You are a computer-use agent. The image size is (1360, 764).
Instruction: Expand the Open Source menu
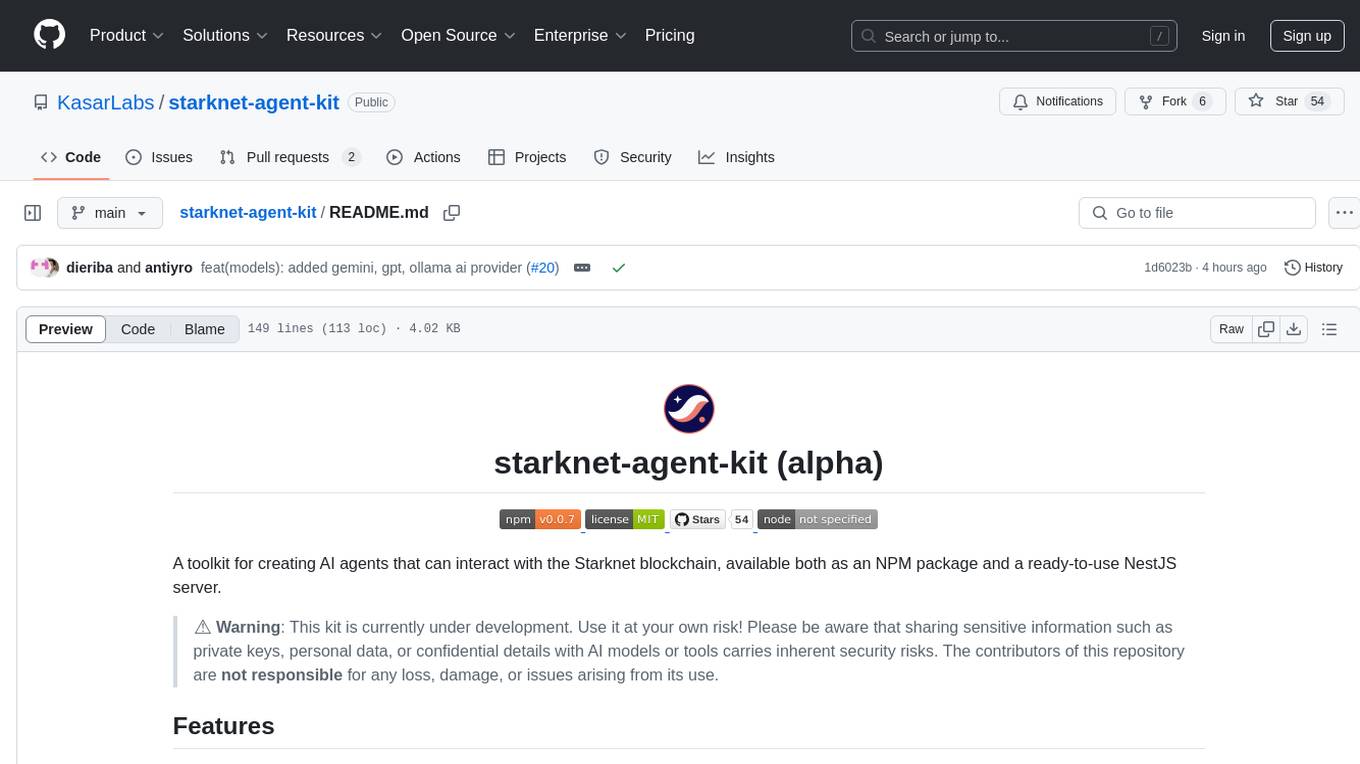(x=458, y=35)
